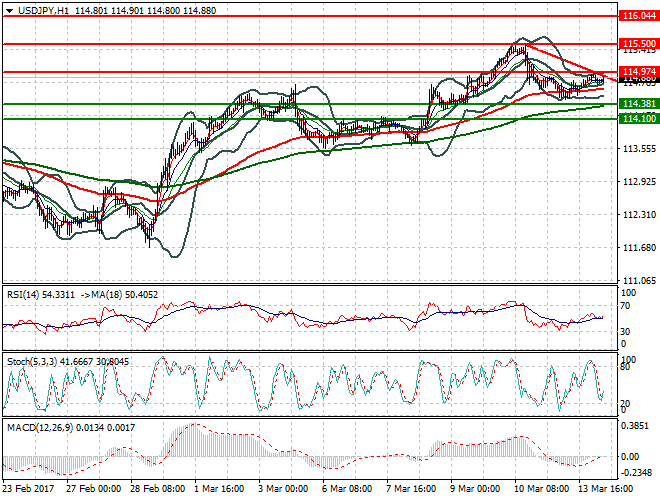The height and width of the screenshot is (500, 660).
Task: Click the RSI 70 level scale label
Action: (625, 306)
